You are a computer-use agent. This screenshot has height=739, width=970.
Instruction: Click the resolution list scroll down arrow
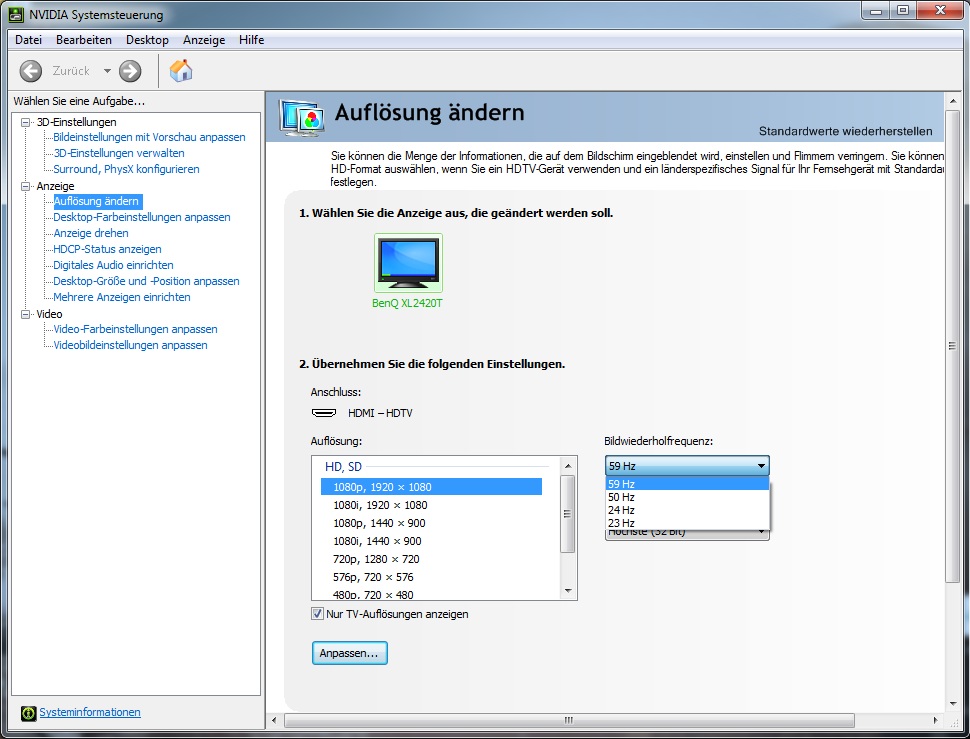pos(568,591)
